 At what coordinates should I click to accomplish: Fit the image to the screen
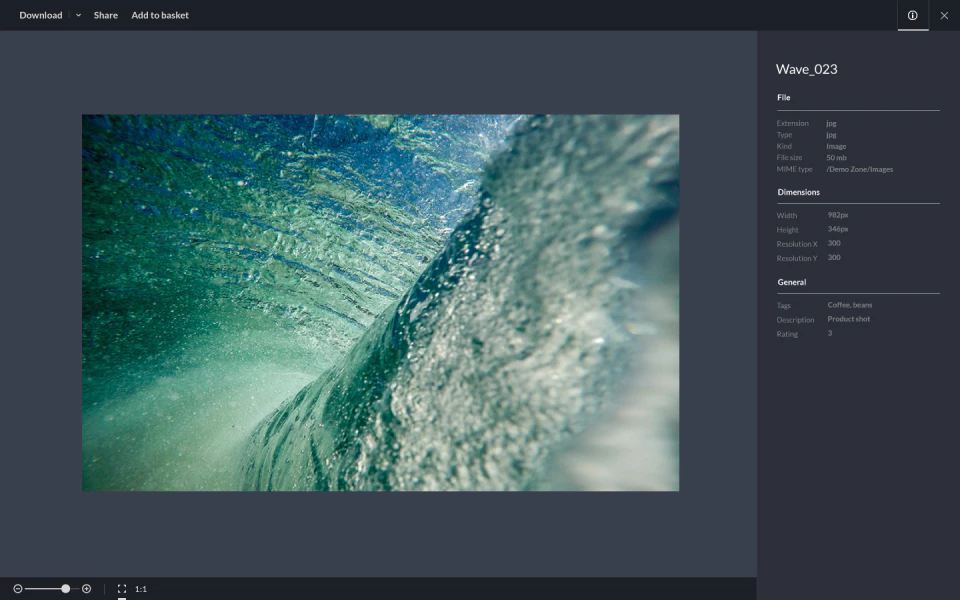coord(120,589)
